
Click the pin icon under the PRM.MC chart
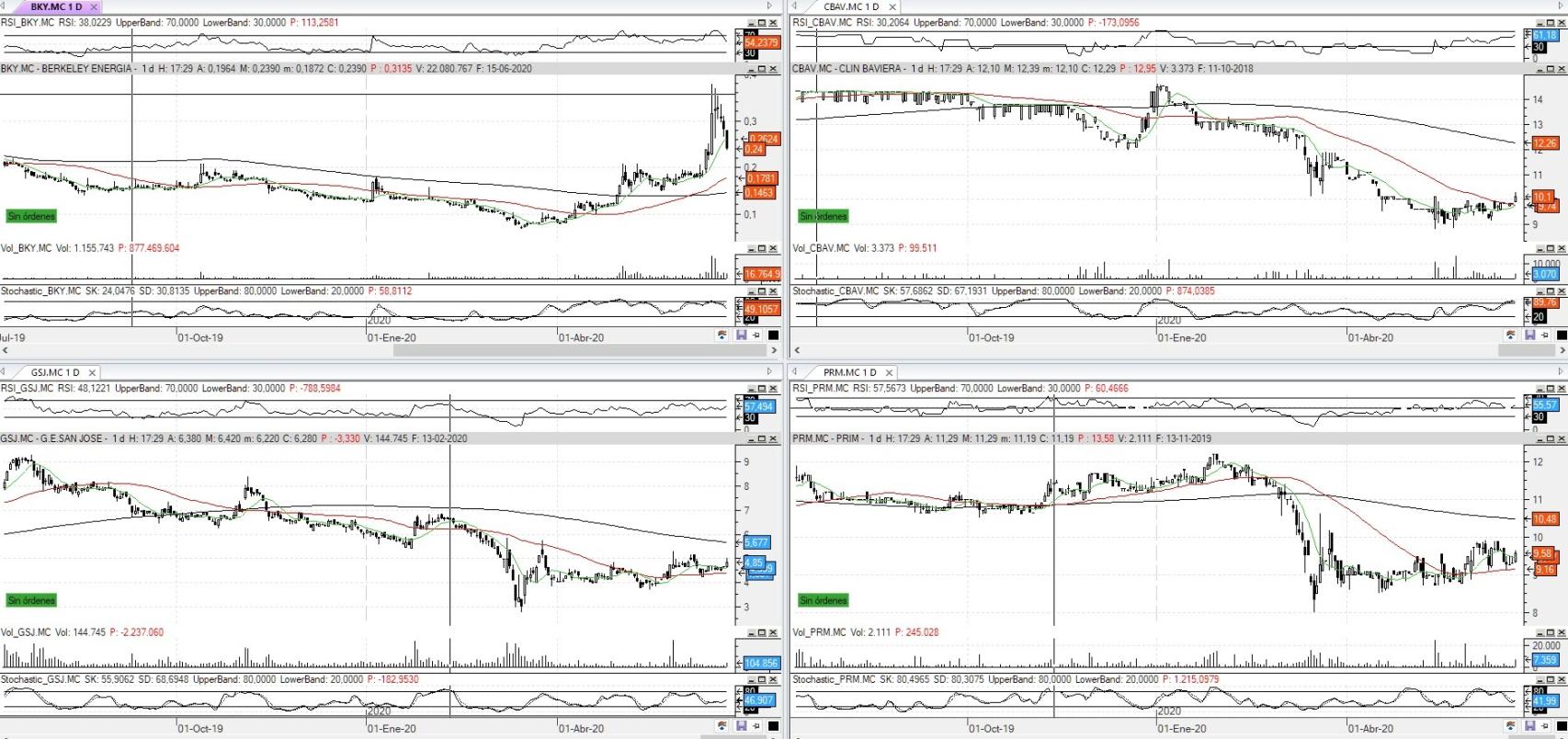click(x=1544, y=726)
